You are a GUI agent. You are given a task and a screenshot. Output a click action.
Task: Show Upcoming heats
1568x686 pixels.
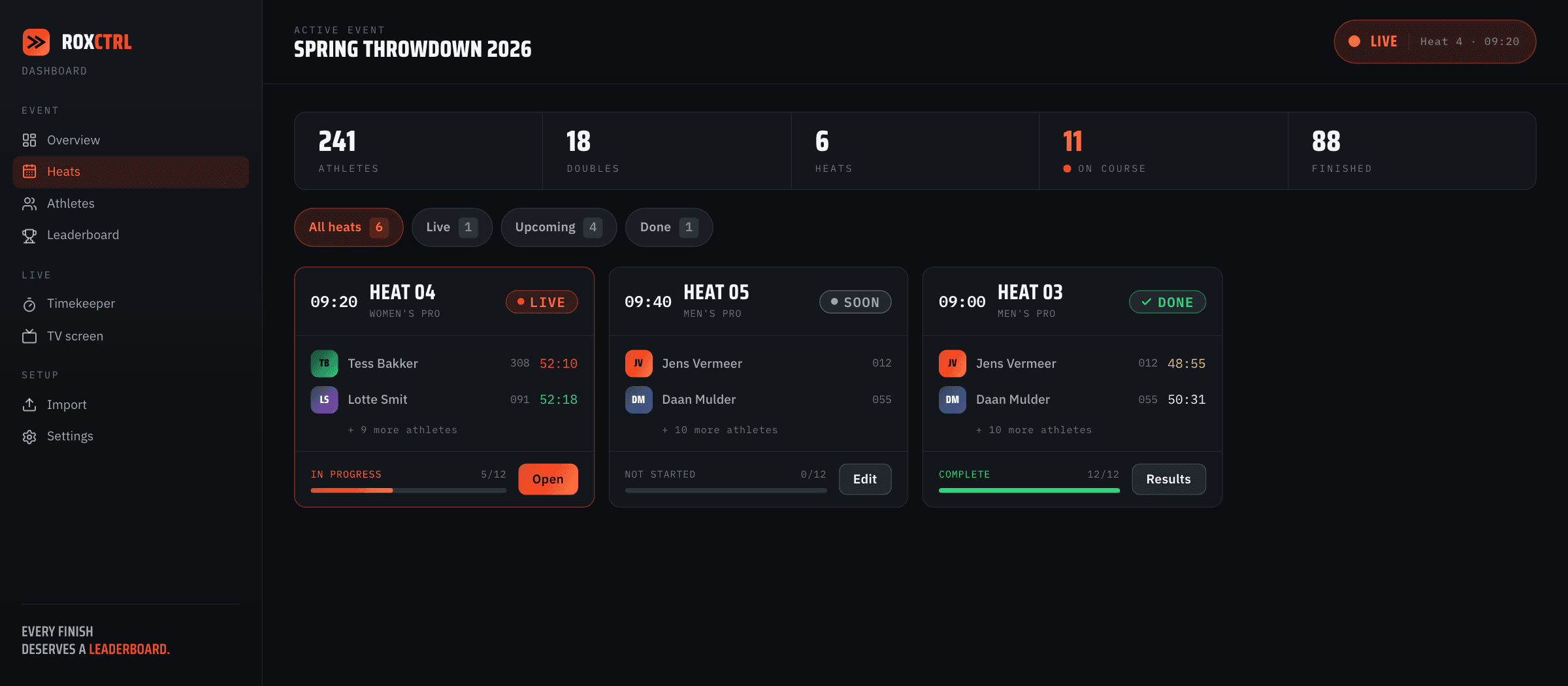click(559, 227)
